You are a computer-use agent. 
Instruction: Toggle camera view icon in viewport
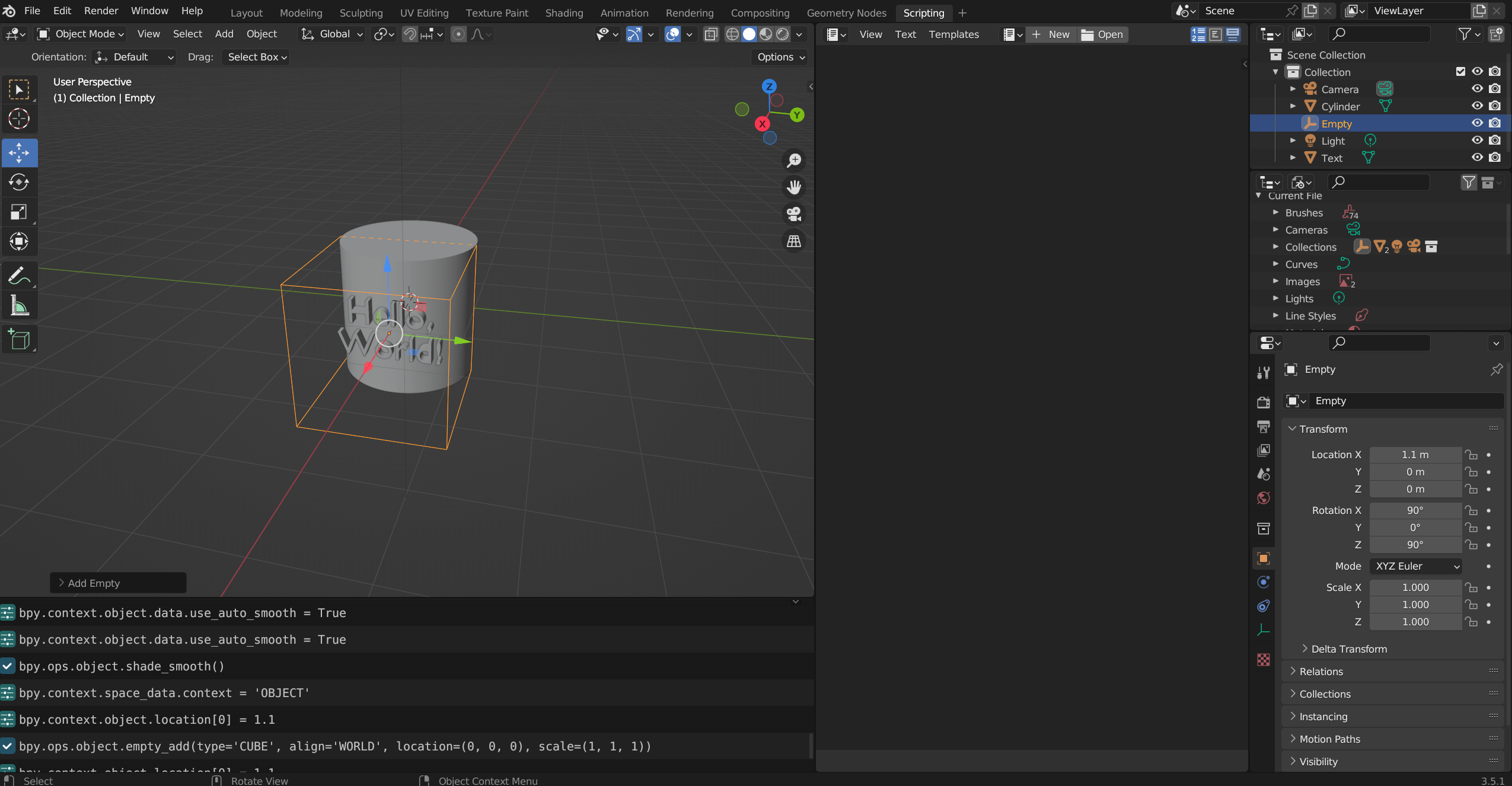pos(793,214)
